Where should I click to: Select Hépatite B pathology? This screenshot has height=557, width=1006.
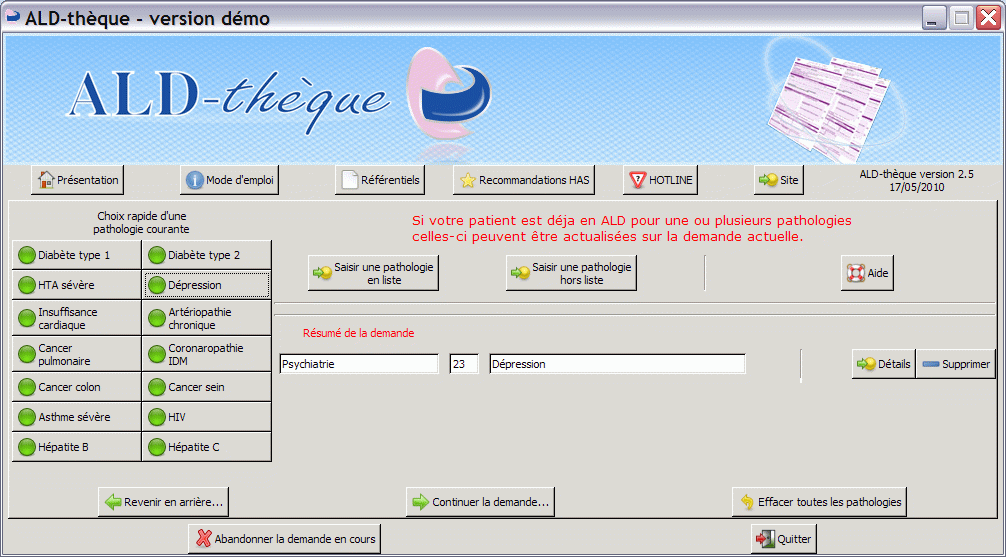pyautogui.click(x=76, y=447)
